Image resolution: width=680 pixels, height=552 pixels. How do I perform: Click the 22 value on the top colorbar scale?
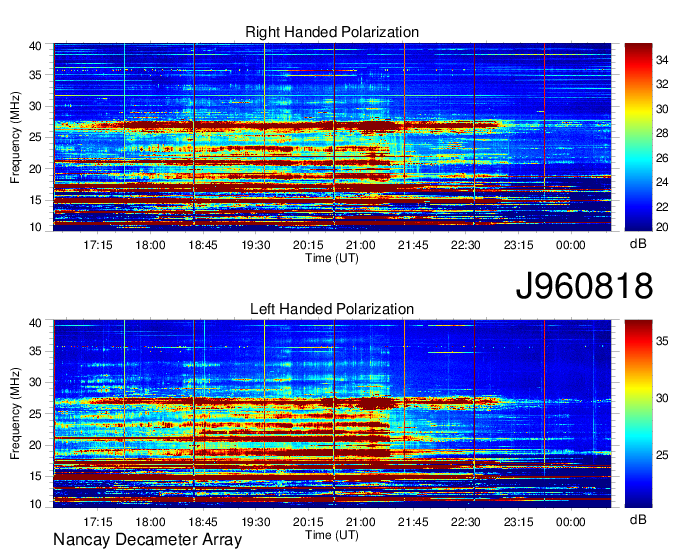click(662, 207)
